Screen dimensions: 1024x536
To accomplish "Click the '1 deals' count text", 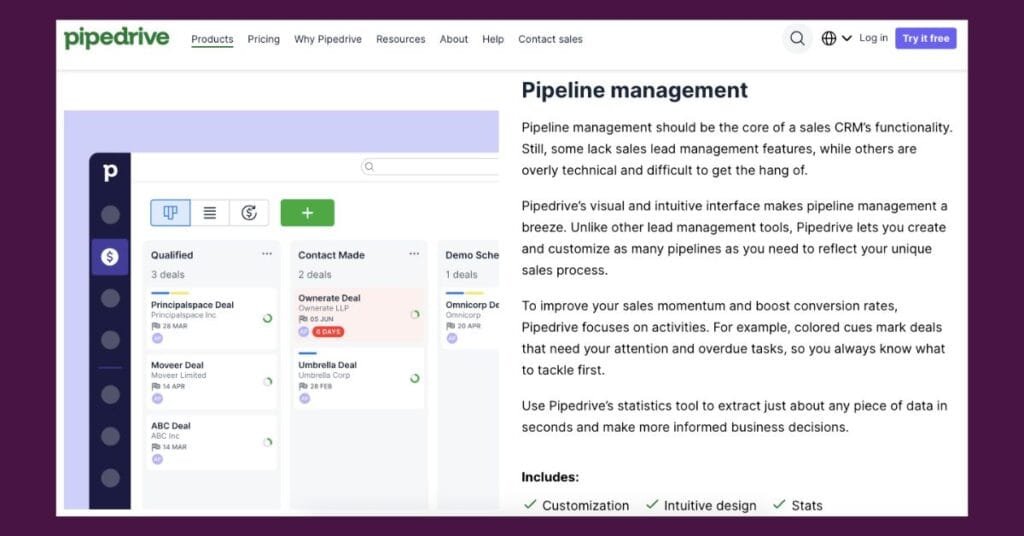I will pyautogui.click(x=462, y=275).
